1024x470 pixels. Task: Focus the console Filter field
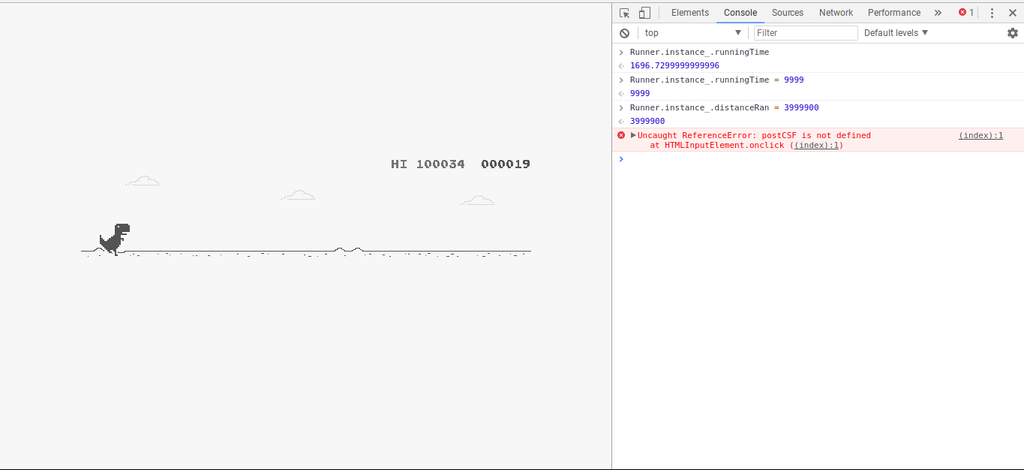(x=806, y=33)
